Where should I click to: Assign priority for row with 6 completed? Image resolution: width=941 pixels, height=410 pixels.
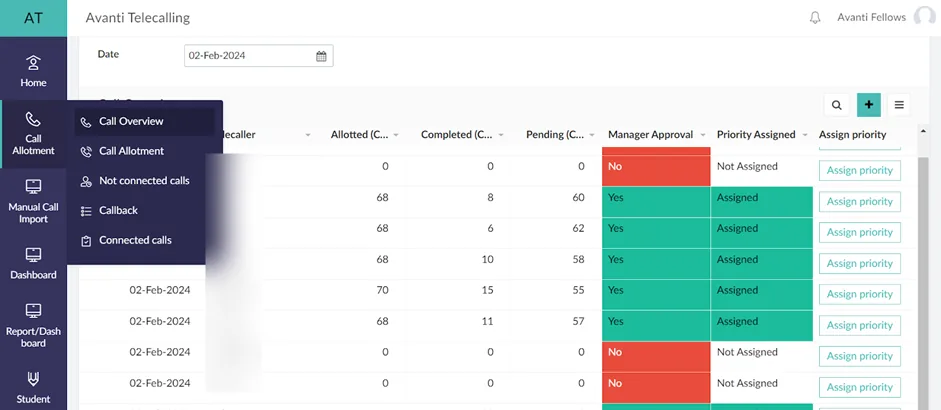click(859, 232)
